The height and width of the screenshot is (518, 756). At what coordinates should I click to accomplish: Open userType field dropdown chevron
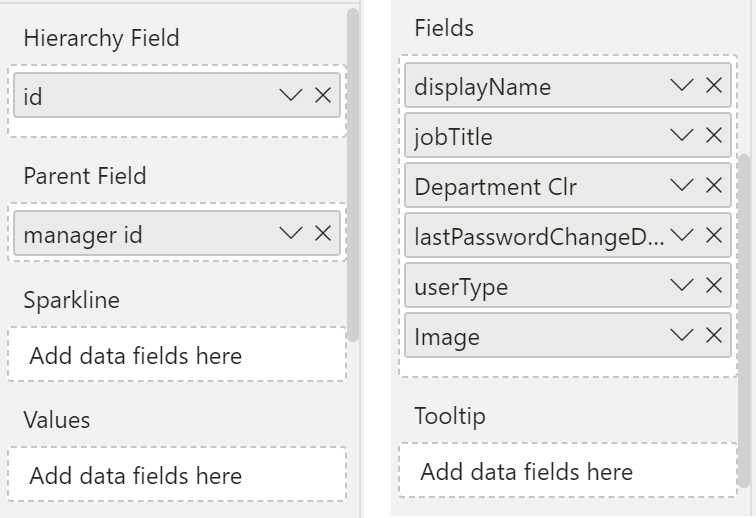click(682, 286)
